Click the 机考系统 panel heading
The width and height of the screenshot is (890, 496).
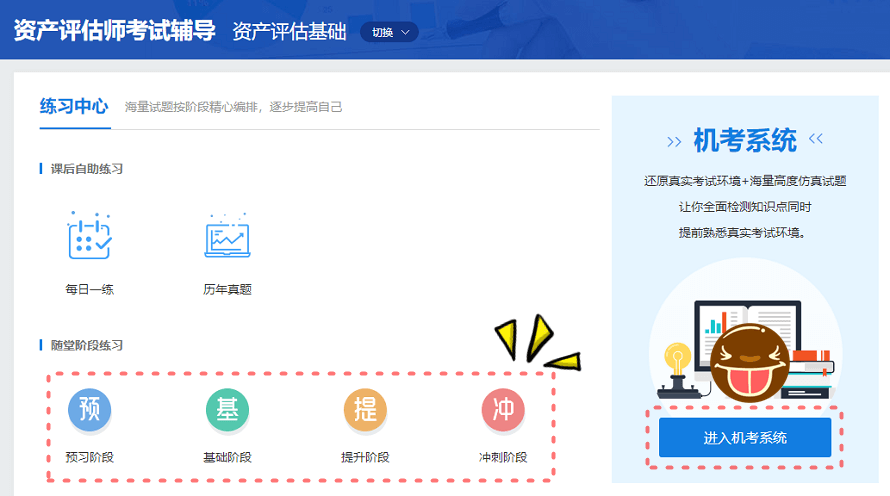coord(745,139)
